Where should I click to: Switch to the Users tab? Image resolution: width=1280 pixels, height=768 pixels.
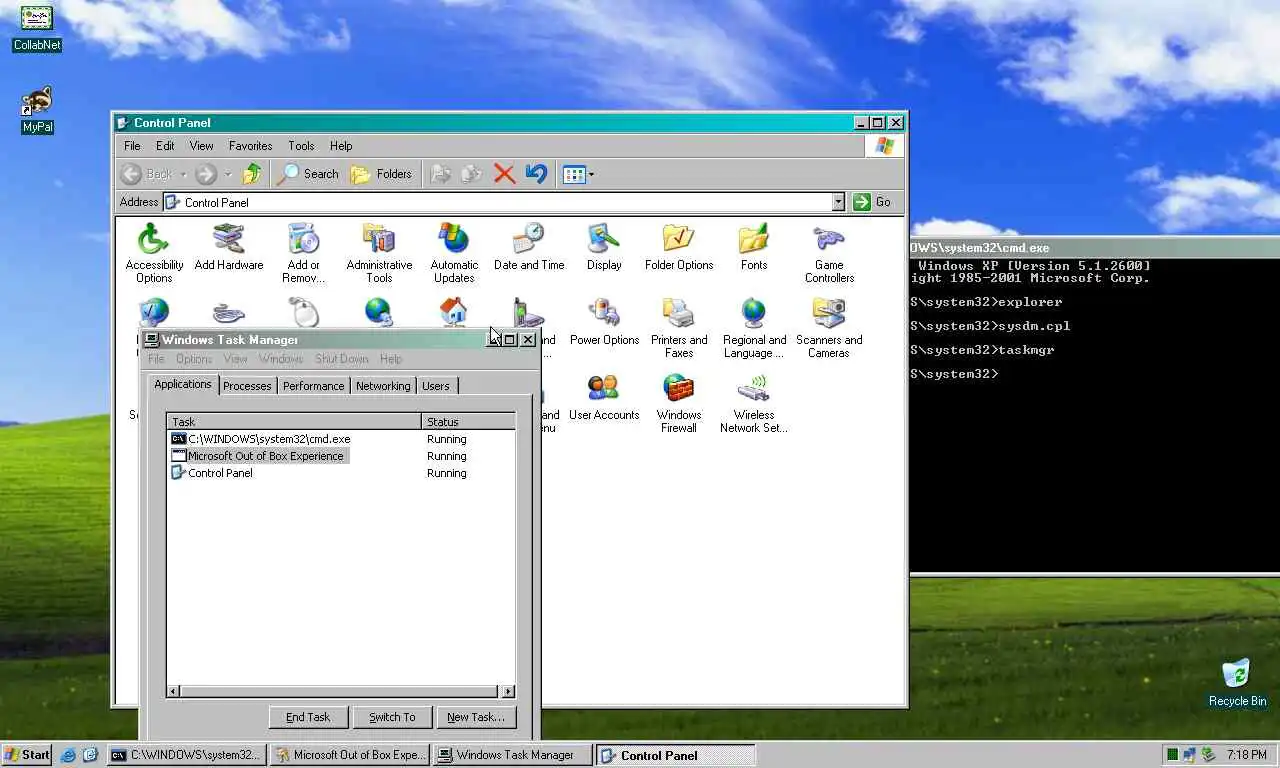pos(436,386)
